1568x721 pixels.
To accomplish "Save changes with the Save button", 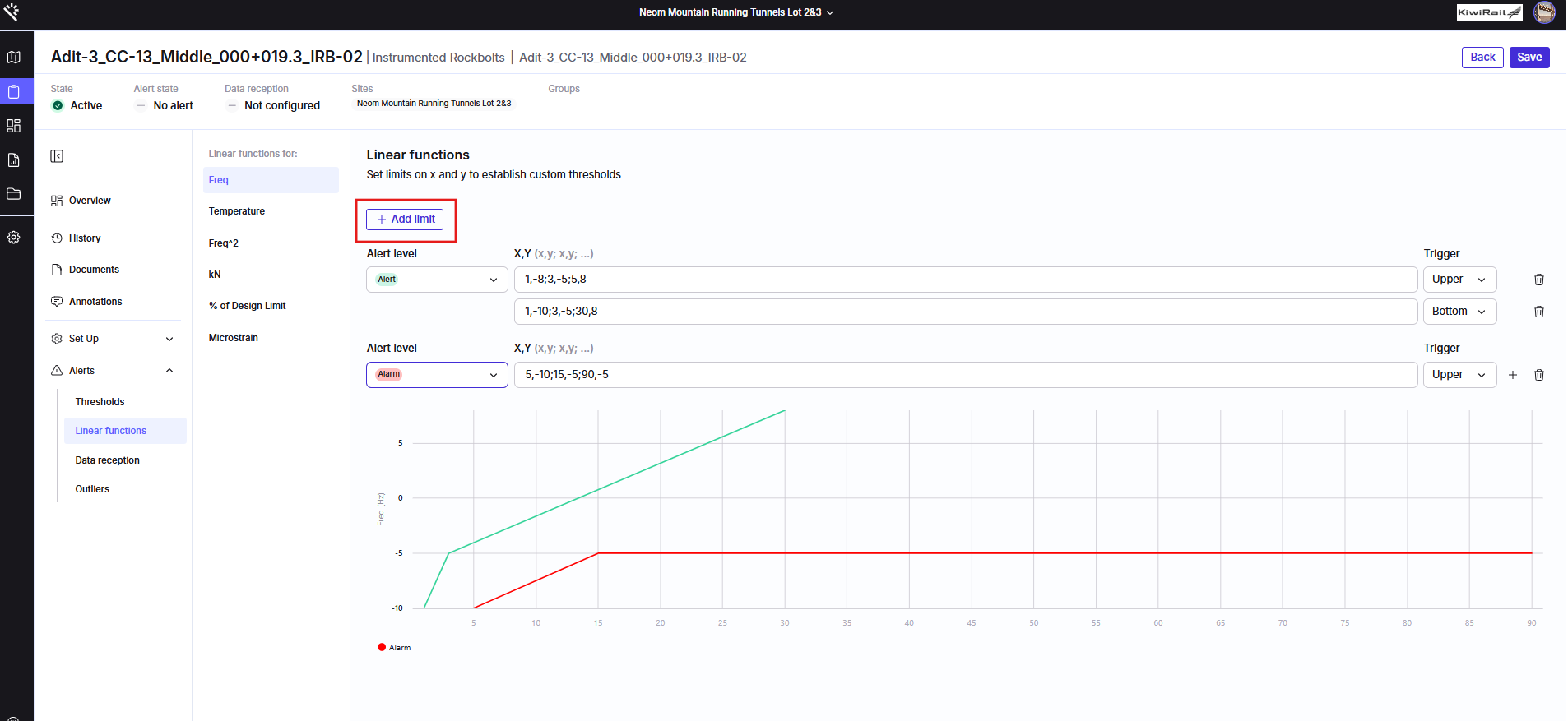I will (1529, 58).
